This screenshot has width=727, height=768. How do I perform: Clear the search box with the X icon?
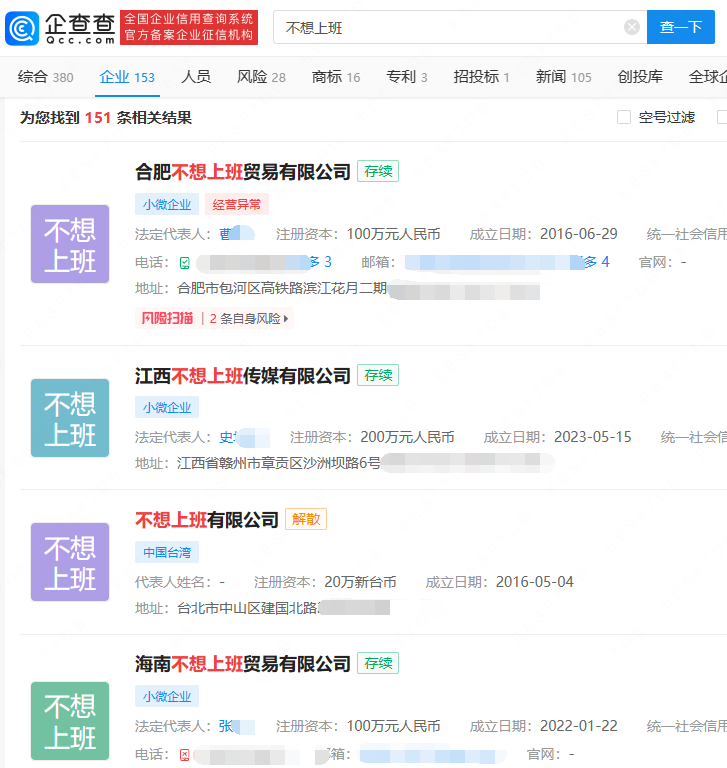click(632, 27)
